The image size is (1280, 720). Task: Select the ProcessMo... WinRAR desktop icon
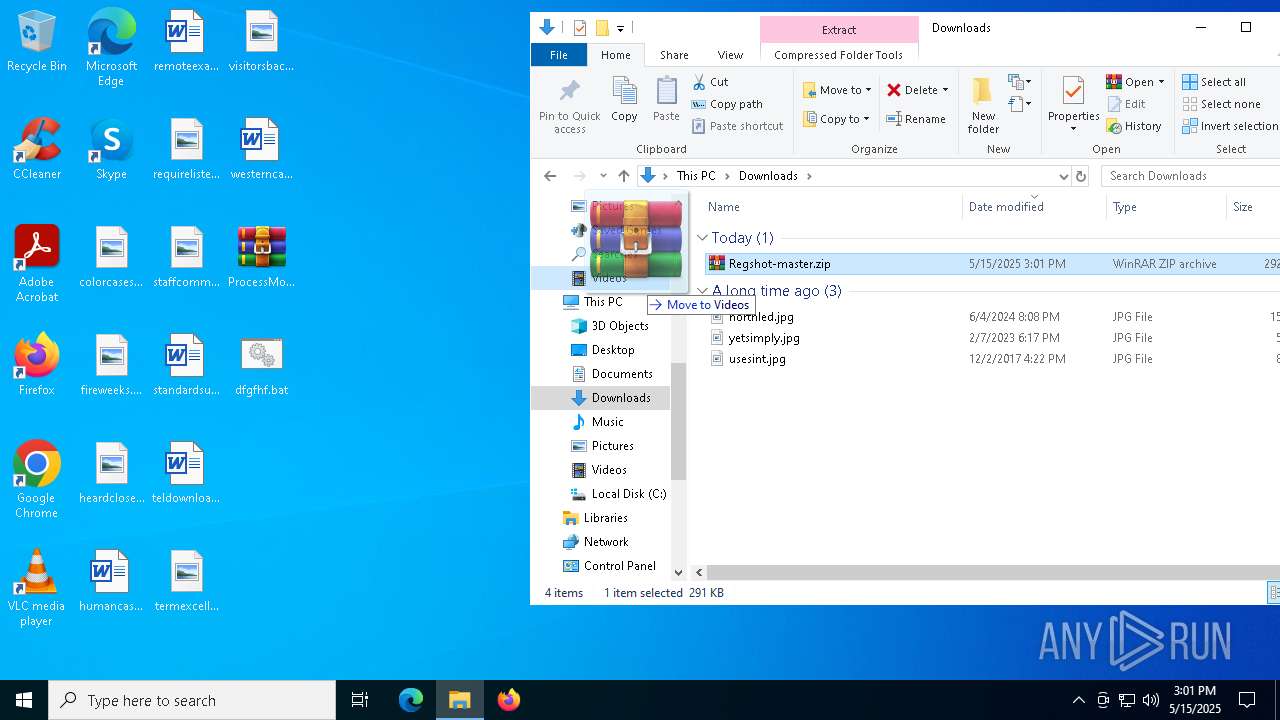pos(261,256)
